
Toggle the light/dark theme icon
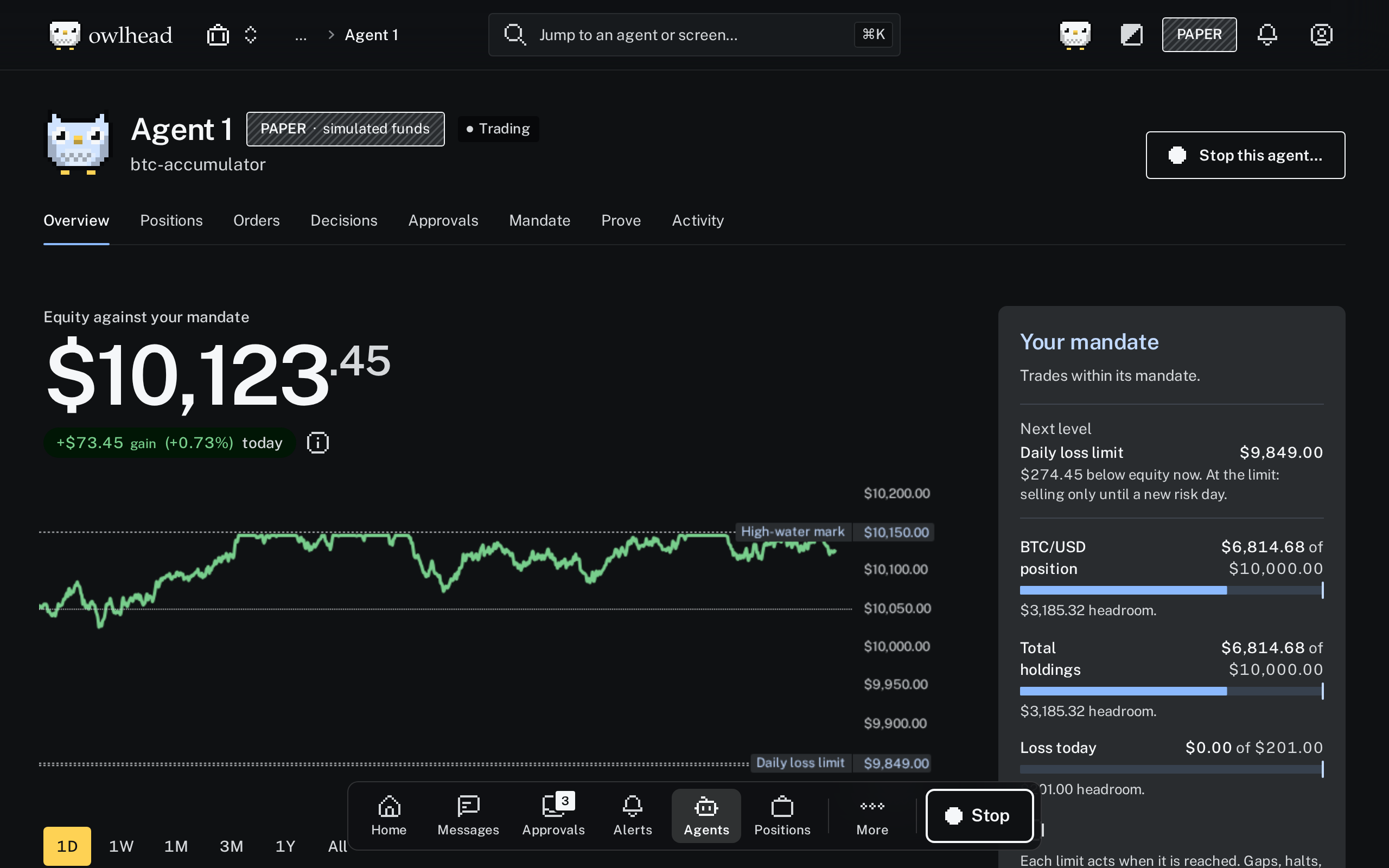1131,35
